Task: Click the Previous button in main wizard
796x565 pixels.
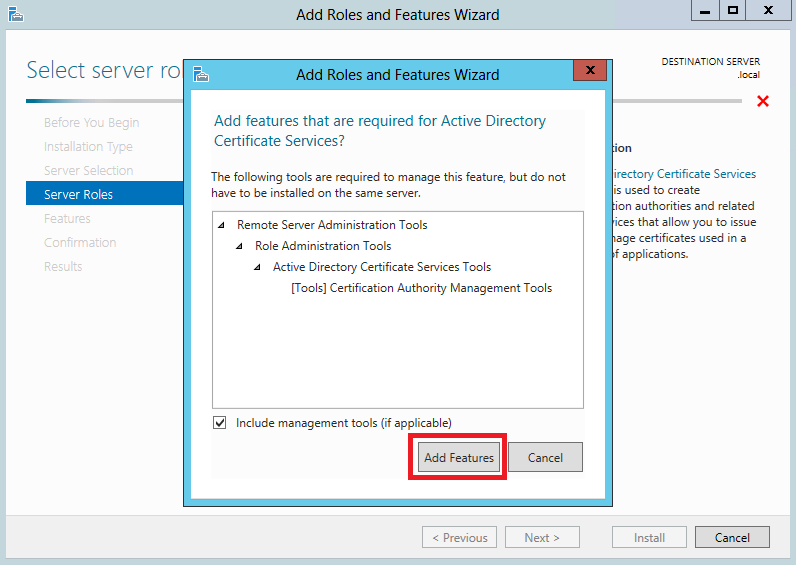Action: click(x=459, y=537)
